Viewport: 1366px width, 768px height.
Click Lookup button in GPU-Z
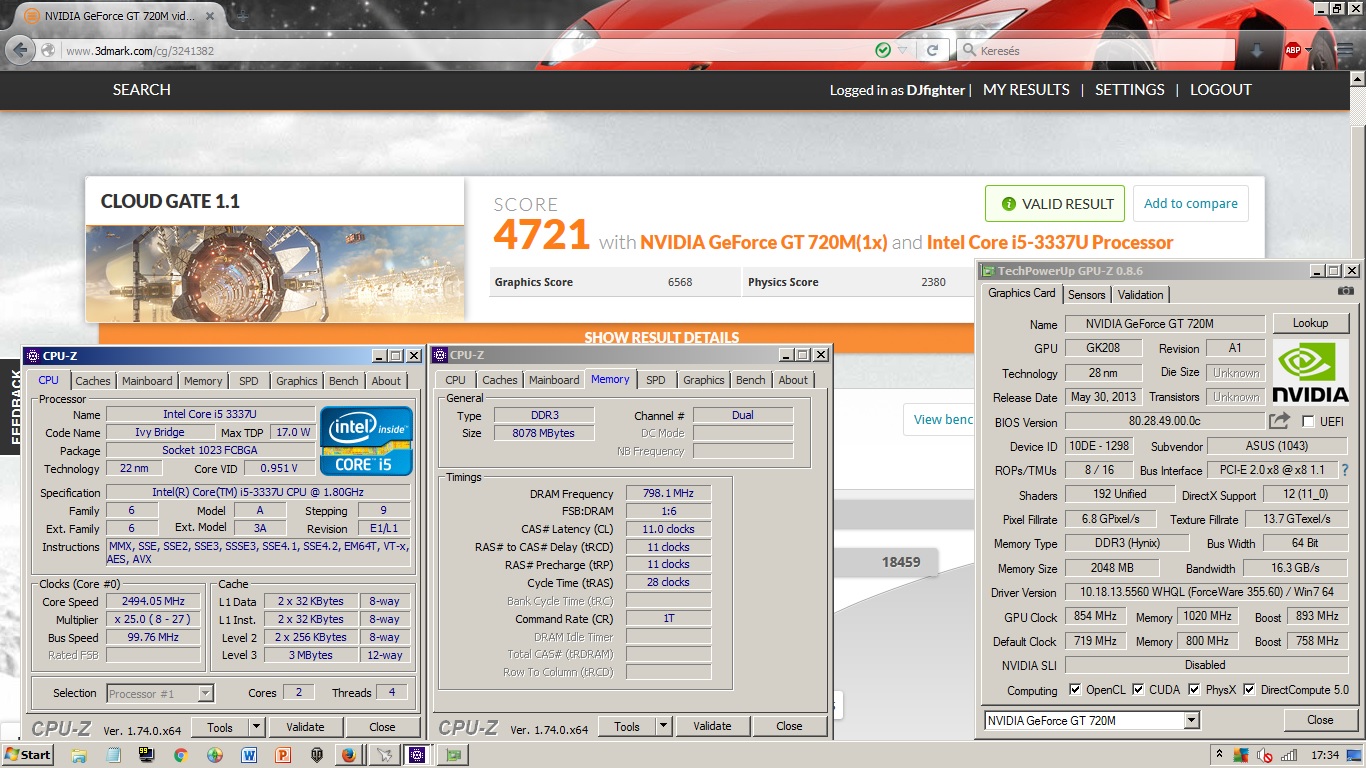pyautogui.click(x=1310, y=323)
